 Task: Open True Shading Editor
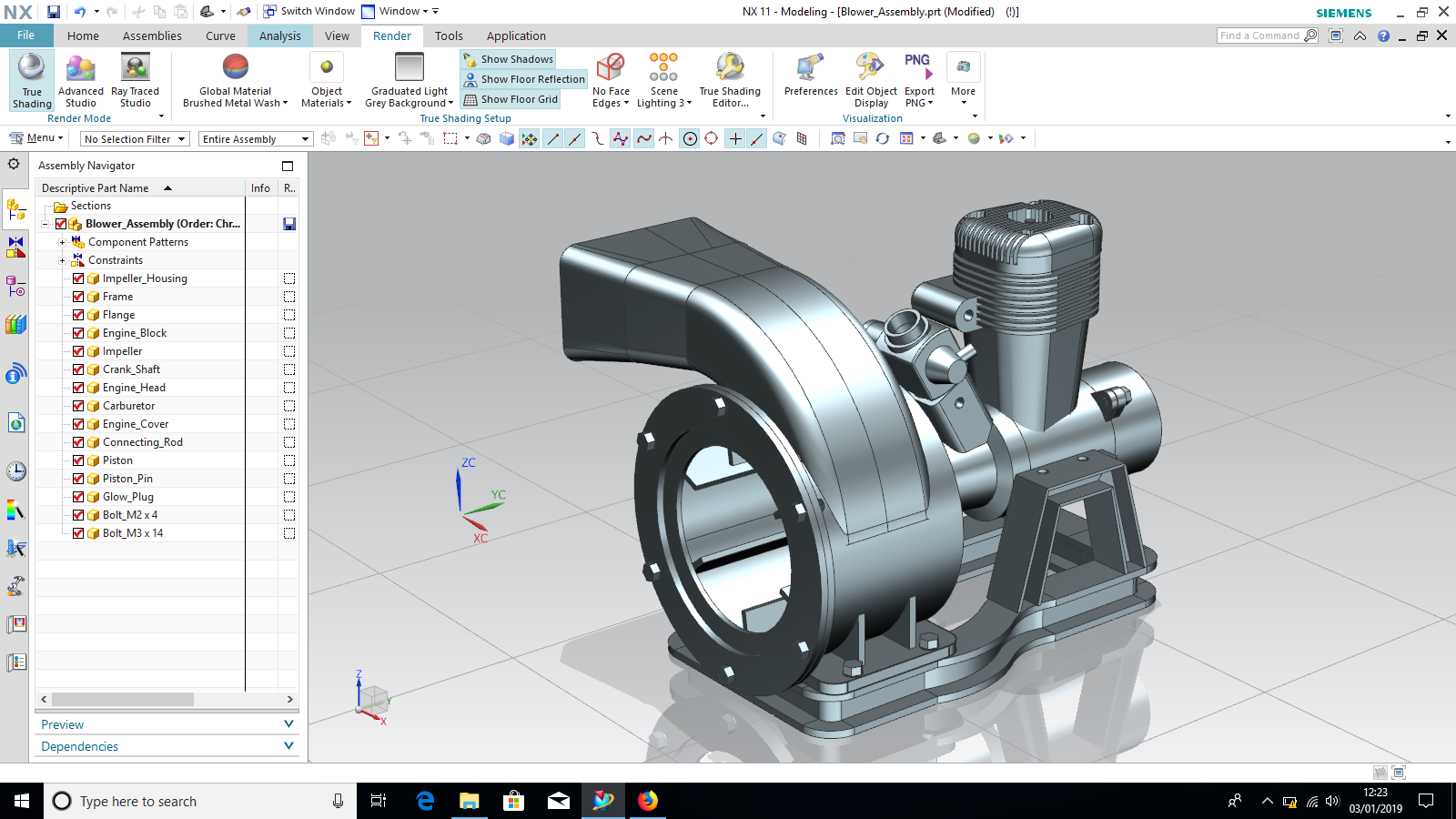[730, 80]
